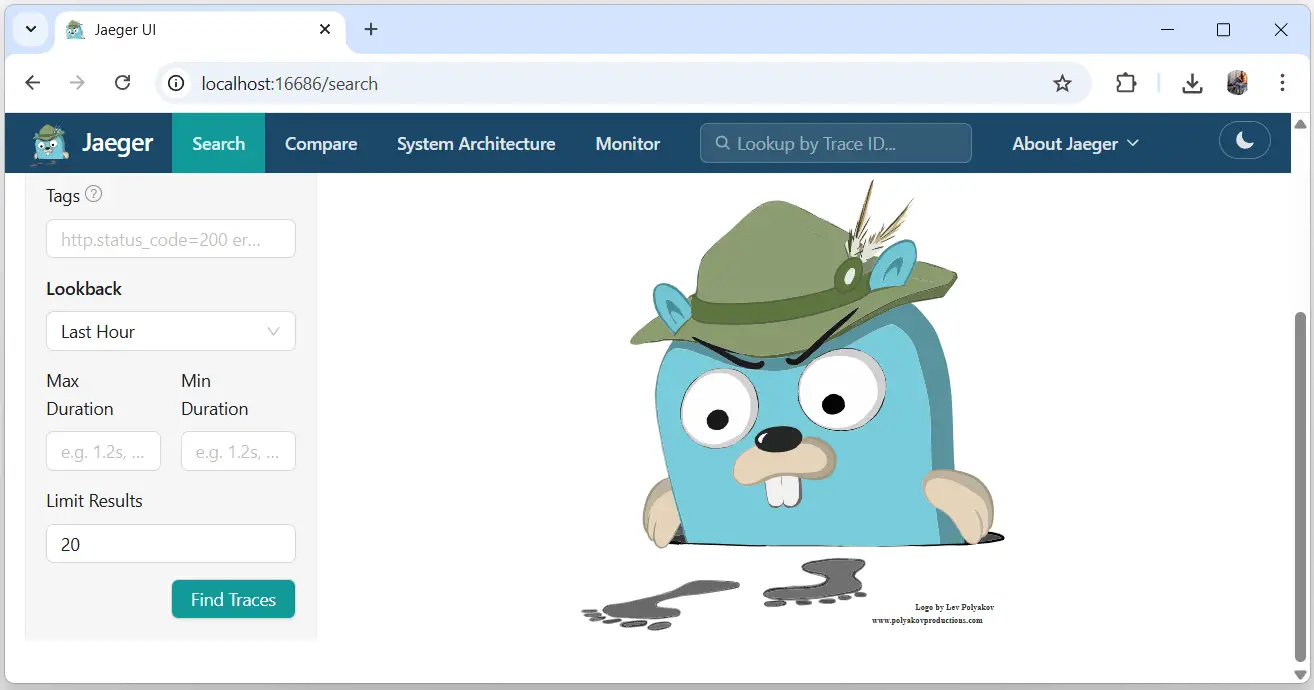Switch to the Compare tab
This screenshot has width=1314, height=690.
[321, 144]
